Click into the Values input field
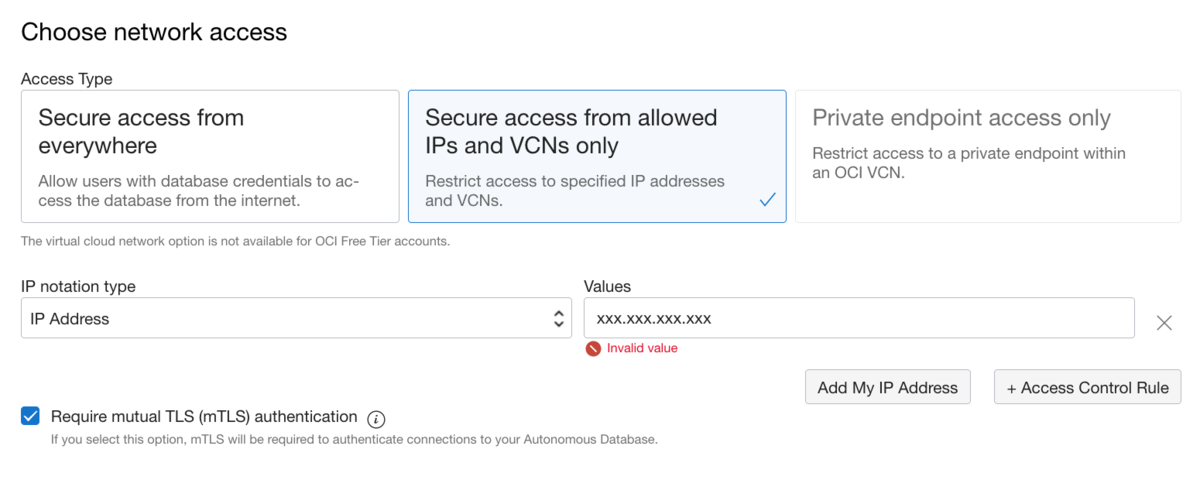This screenshot has height=480, width=1200. (x=859, y=319)
